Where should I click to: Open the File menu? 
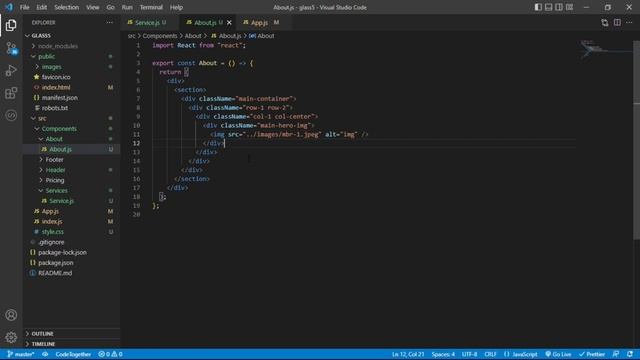tap(24, 7)
